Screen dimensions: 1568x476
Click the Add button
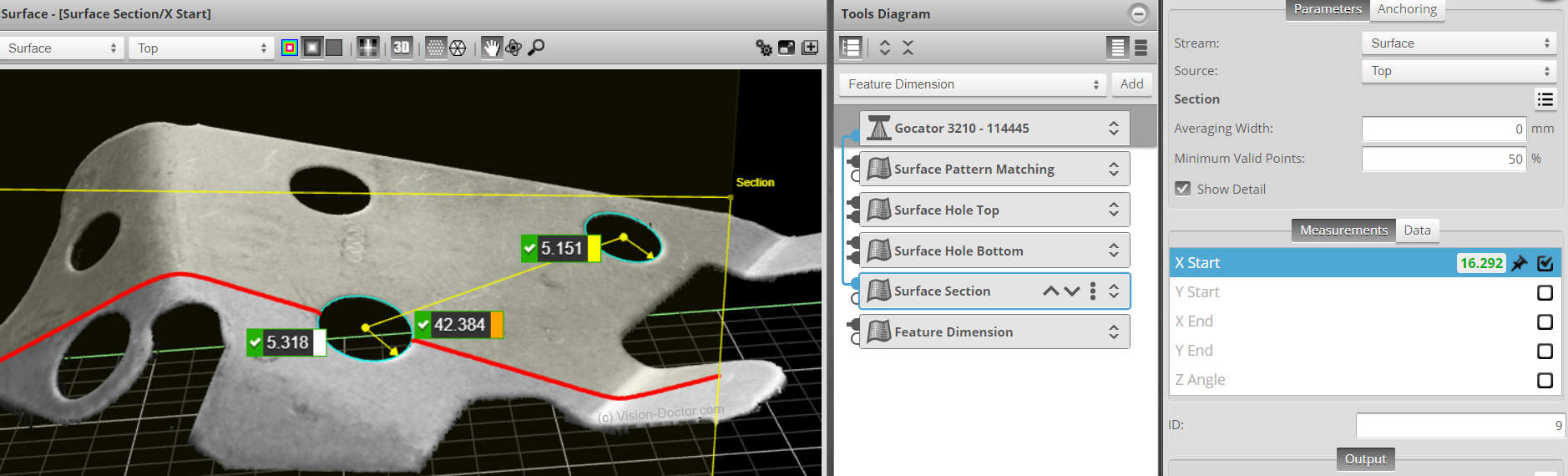coord(1131,84)
